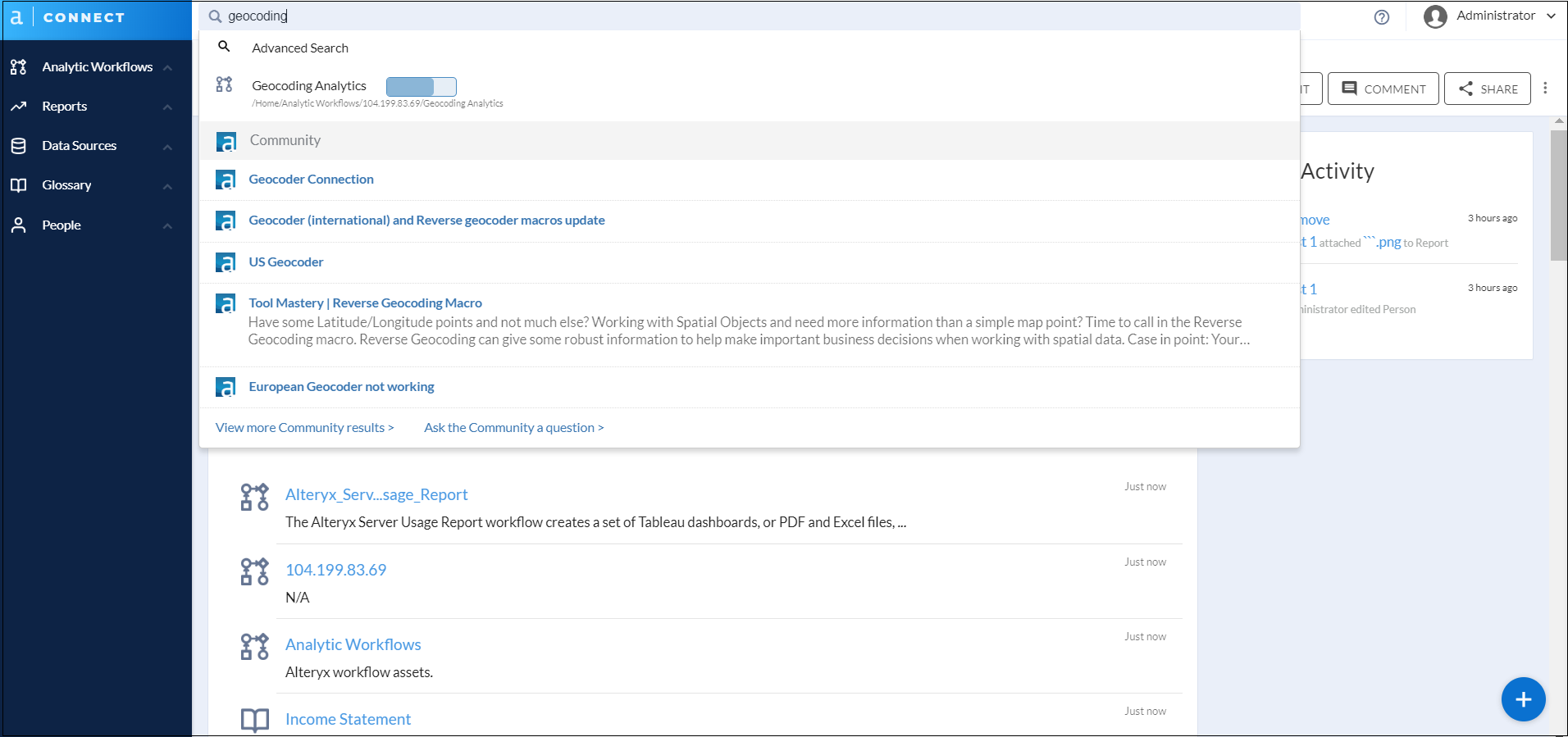Open the Administrator account dropdown arrow
1568x737 pixels.
(1551, 16)
